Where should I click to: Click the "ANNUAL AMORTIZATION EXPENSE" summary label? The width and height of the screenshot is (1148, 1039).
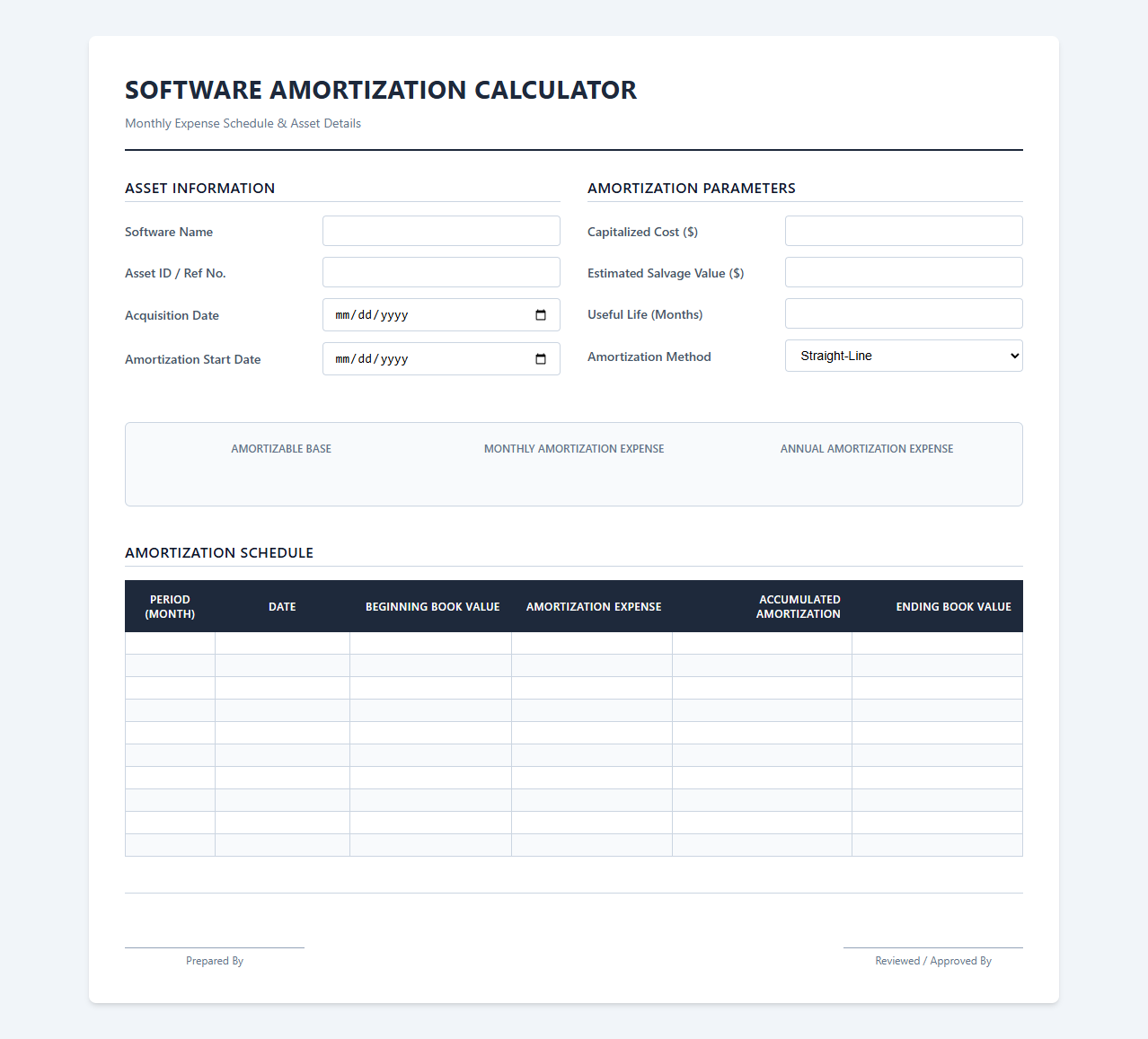(867, 449)
